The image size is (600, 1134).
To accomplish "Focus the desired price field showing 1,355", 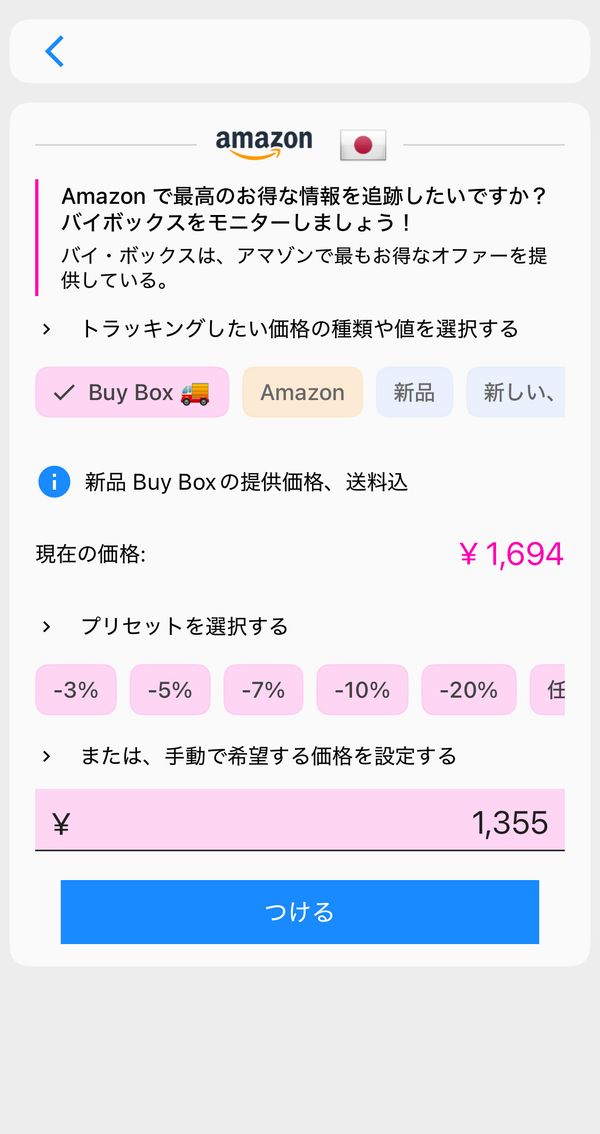I will pos(300,820).
